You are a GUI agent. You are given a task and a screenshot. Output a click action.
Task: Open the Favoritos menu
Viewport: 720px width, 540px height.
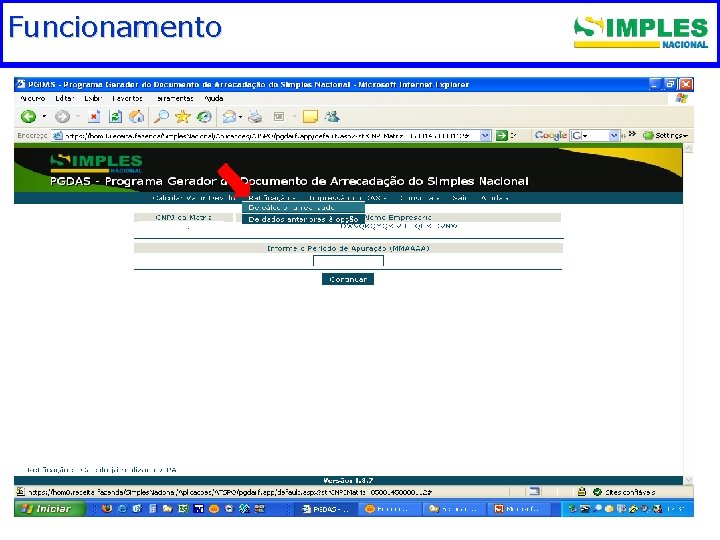point(128,98)
